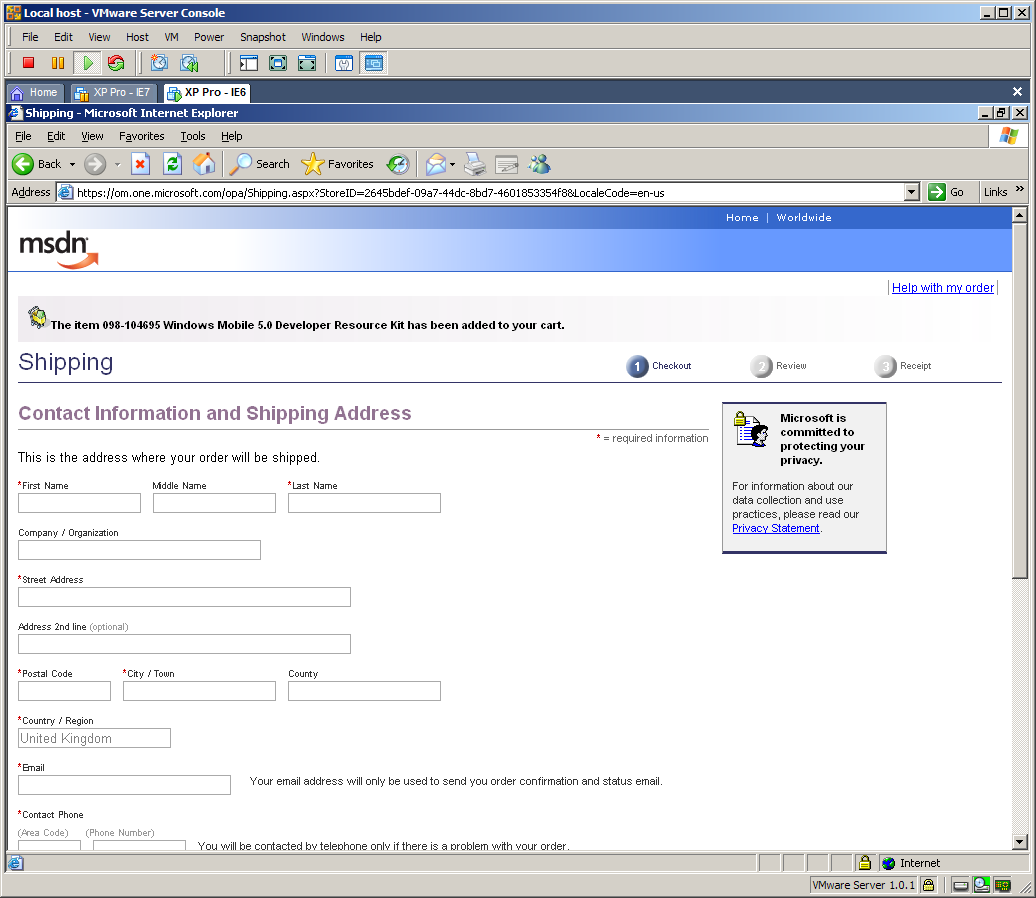
Task: Expand the Mail button dropdown arrow
Action: pos(452,164)
